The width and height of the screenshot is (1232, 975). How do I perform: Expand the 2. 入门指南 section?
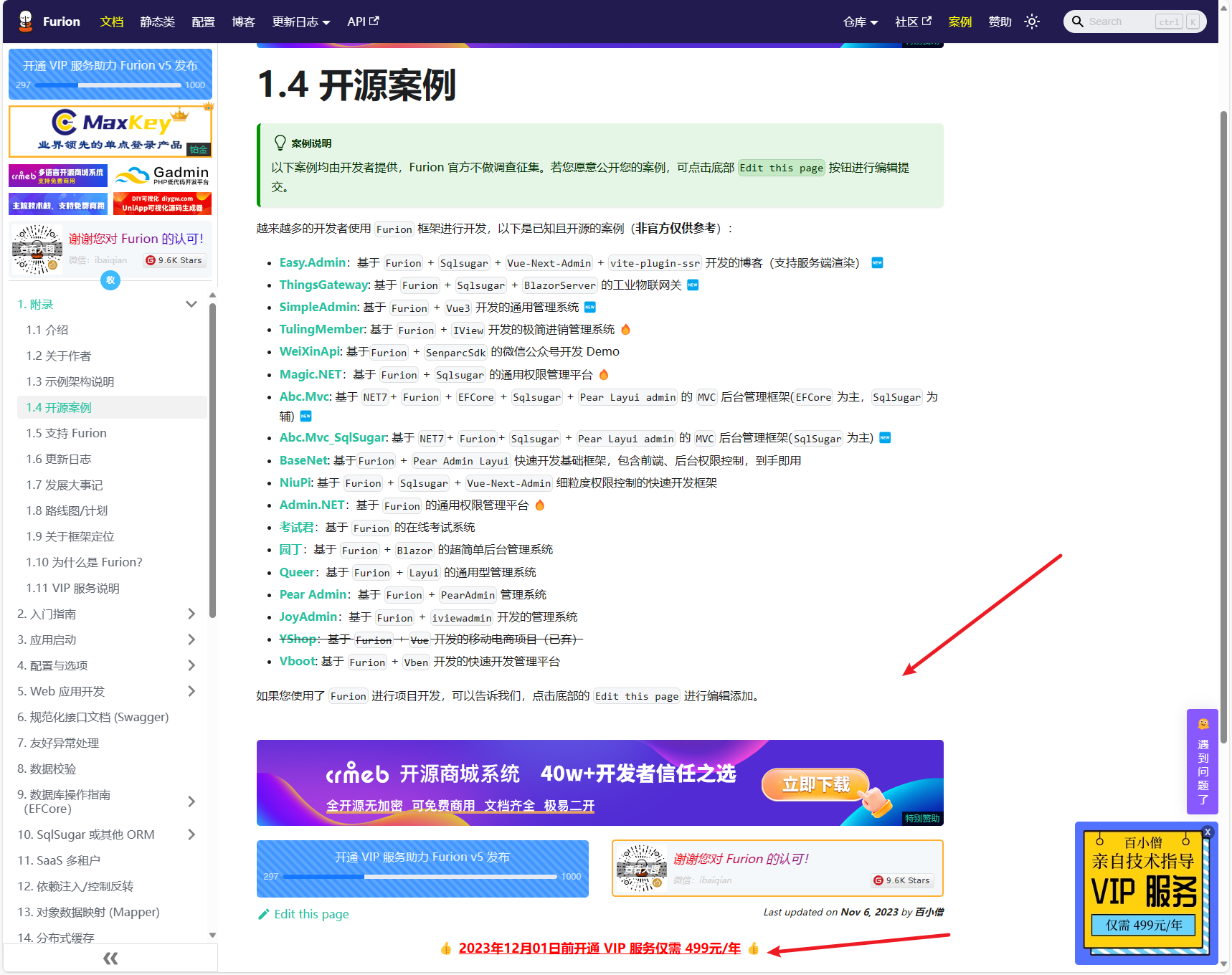(x=191, y=614)
